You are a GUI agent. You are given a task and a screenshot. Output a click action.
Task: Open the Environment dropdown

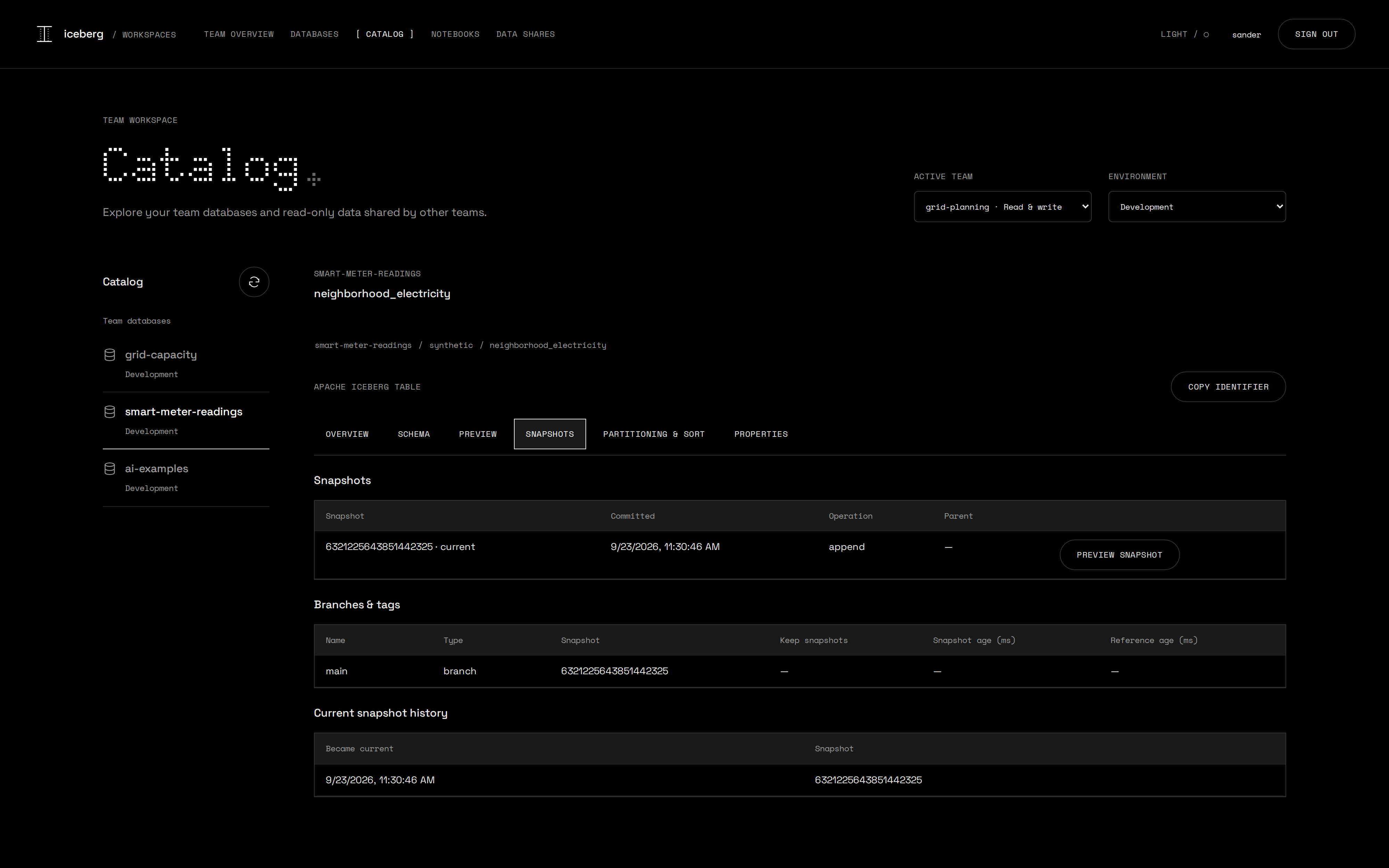click(1197, 207)
